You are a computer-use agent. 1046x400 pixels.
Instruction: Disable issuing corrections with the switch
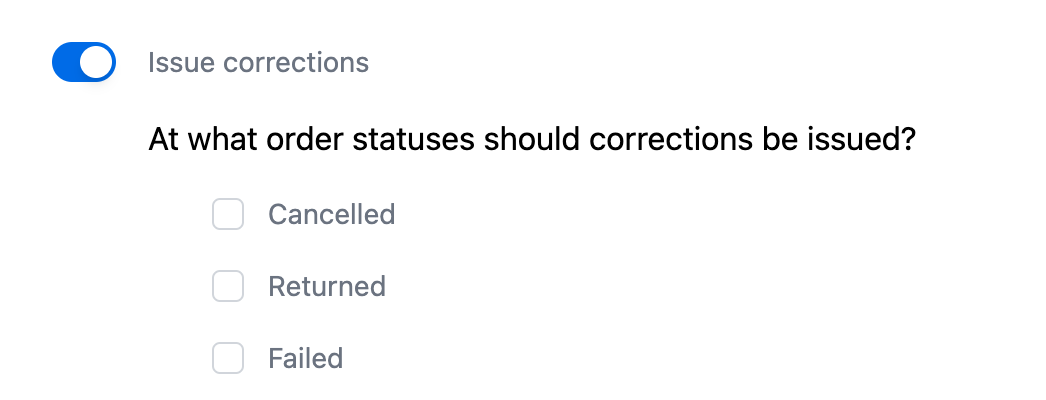[x=84, y=63]
